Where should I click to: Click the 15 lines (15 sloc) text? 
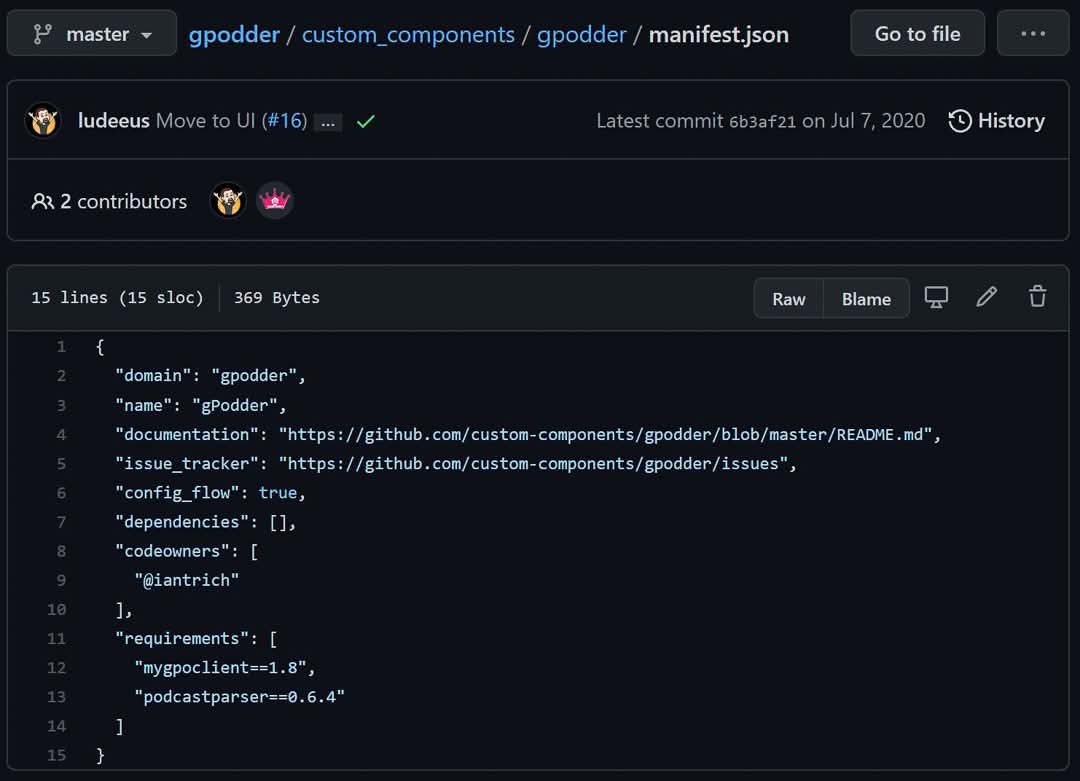click(x=118, y=298)
